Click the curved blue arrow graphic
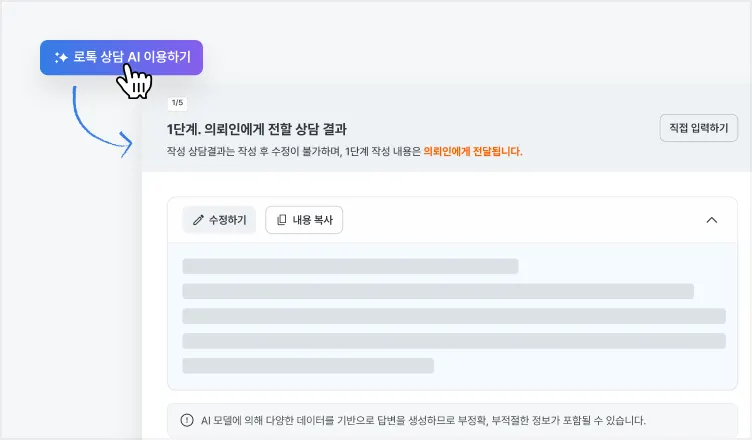Screen dimensions: 752x440 [101, 121]
